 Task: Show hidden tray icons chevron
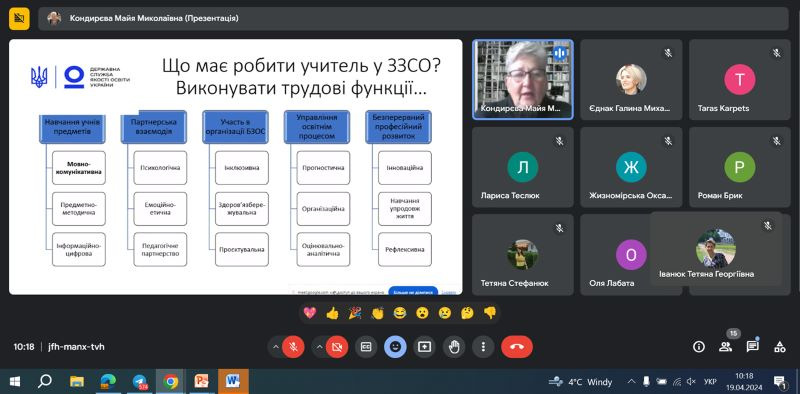click(631, 381)
